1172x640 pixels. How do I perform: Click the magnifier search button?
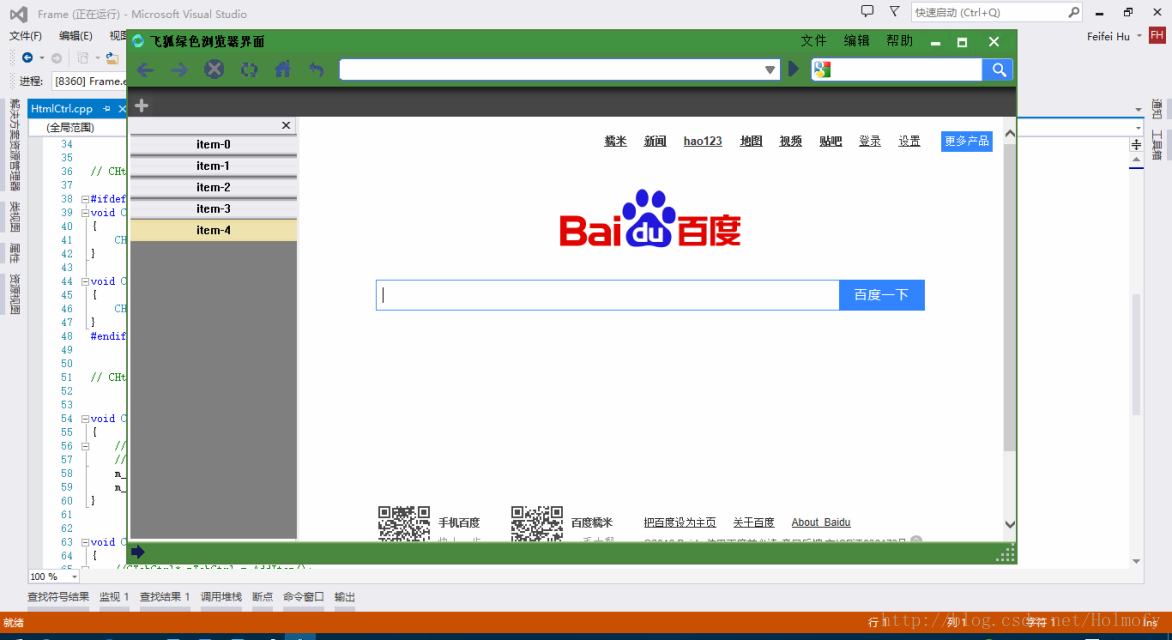click(999, 70)
